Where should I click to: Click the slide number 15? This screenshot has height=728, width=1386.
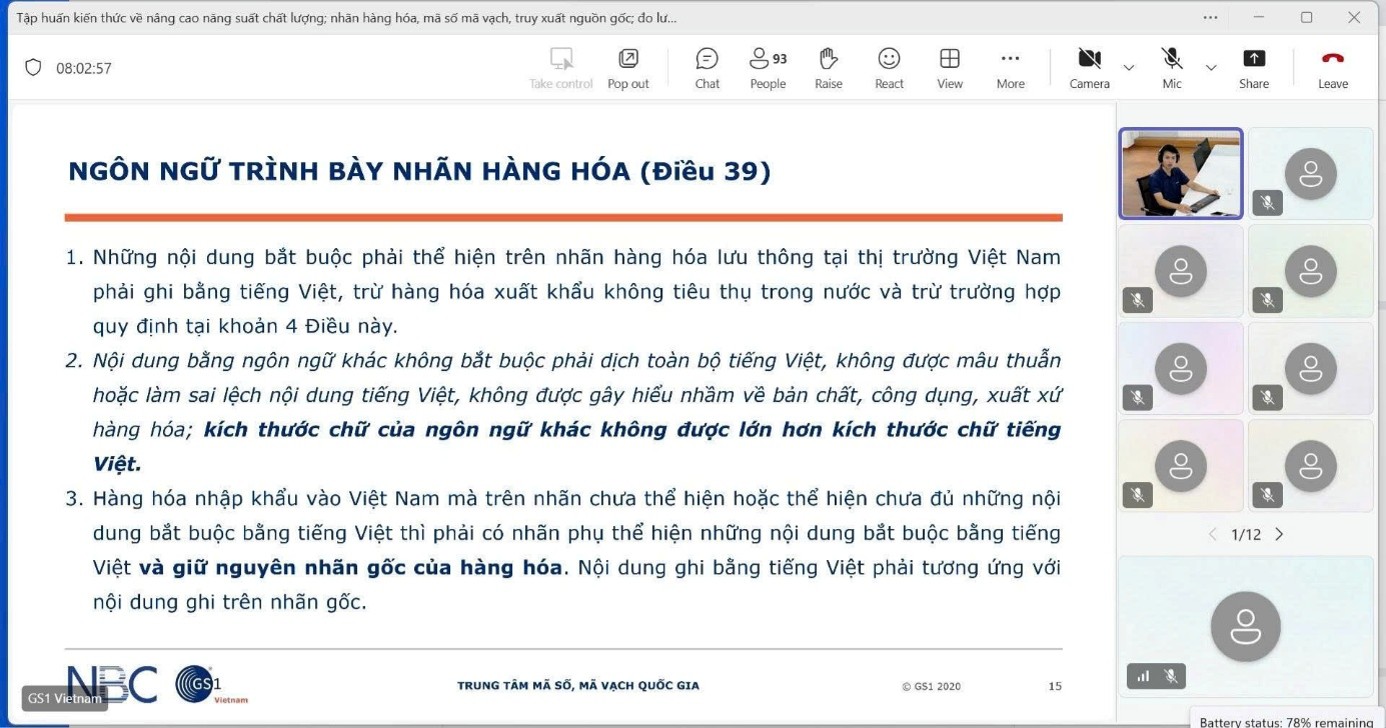[x=1055, y=686]
